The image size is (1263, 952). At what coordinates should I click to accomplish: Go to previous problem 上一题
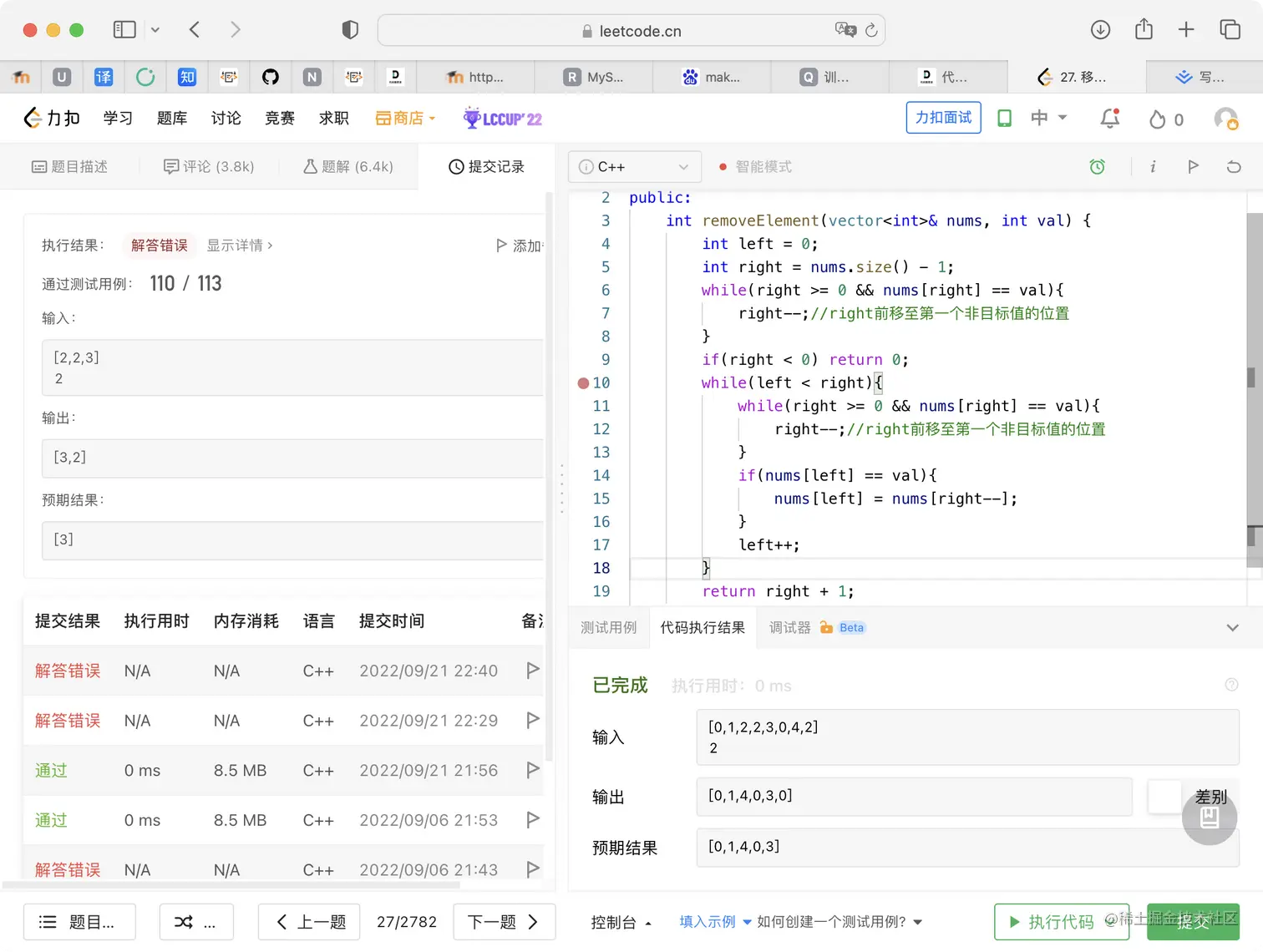[x=309, y=922]
